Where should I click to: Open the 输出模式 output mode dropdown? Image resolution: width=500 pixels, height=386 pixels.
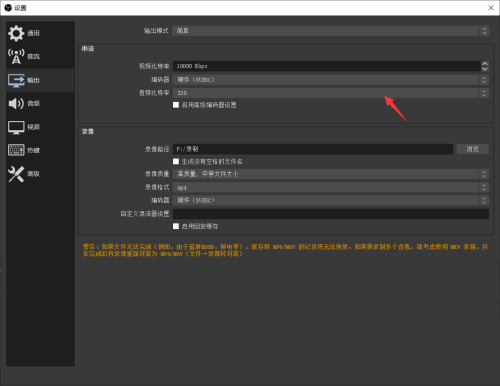coord(330,31)
